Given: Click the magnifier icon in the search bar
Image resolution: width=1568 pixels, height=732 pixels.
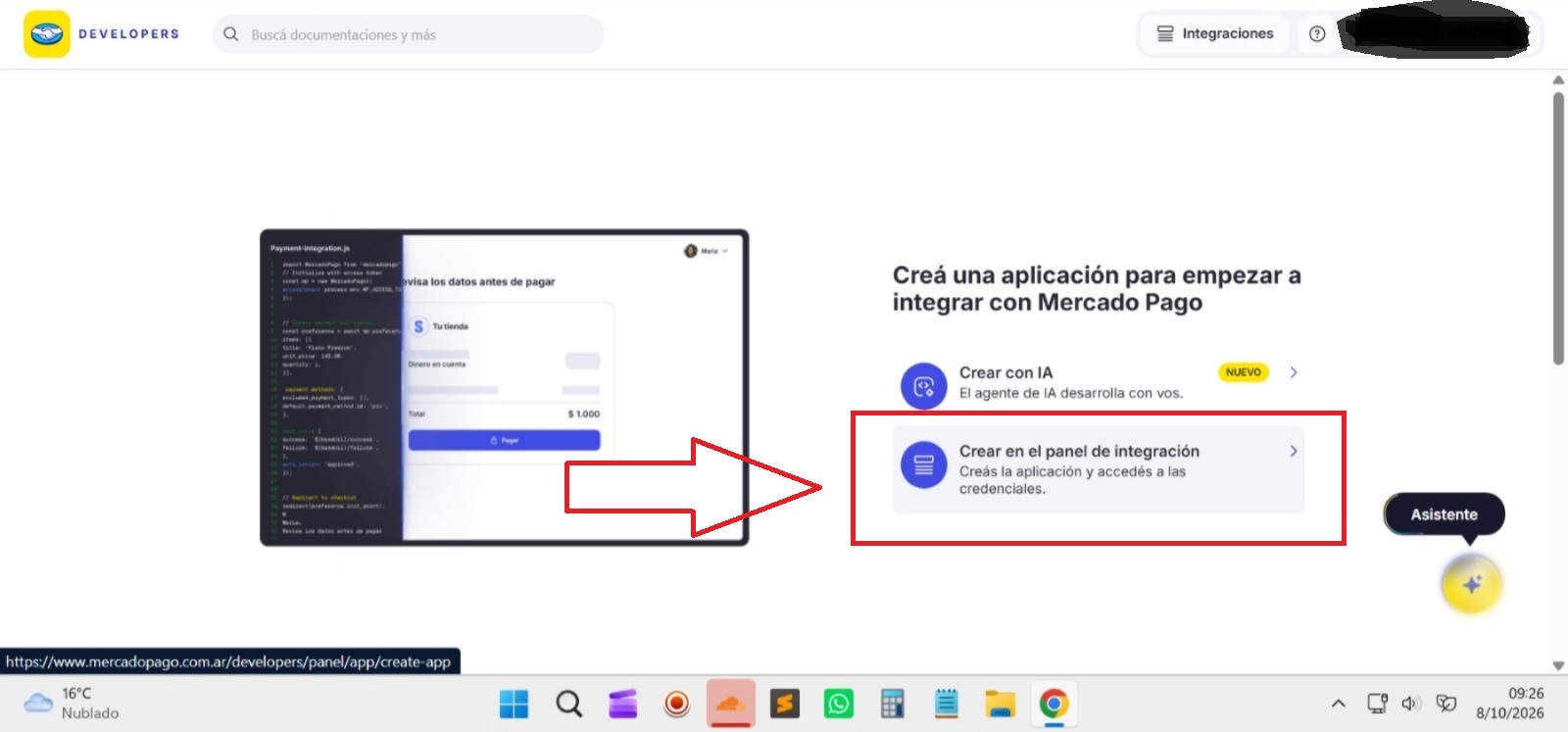Looking at the screenshot, I should tap(231, 34).
